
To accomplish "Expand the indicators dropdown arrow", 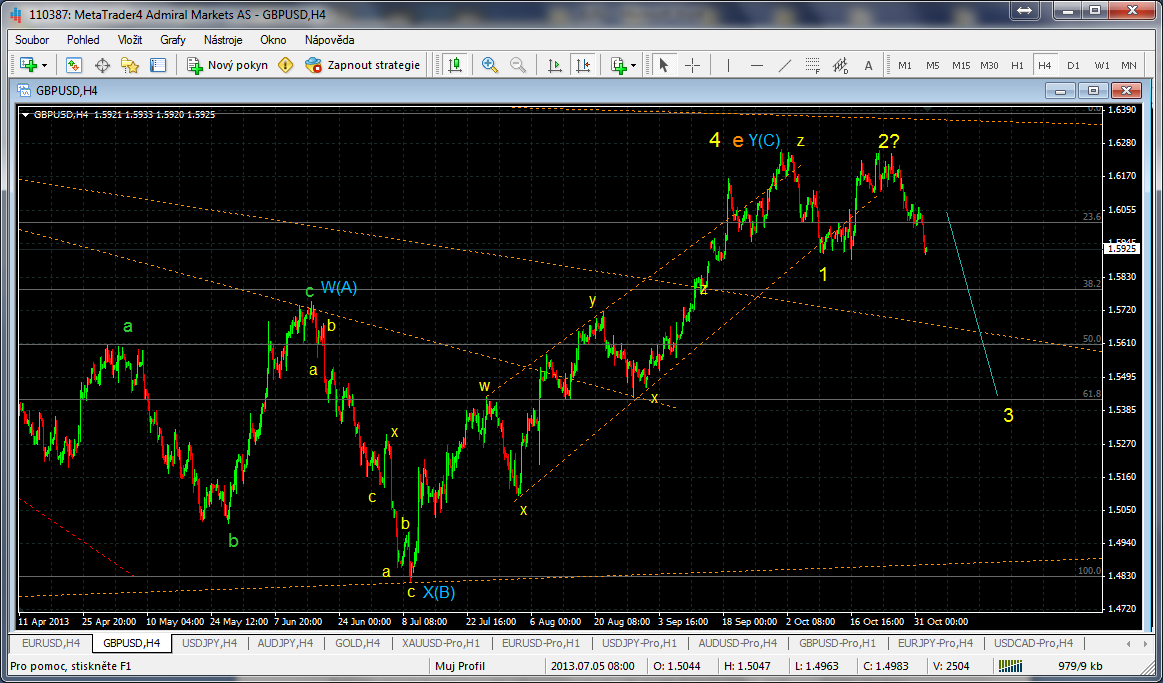I will click(633, 65).
